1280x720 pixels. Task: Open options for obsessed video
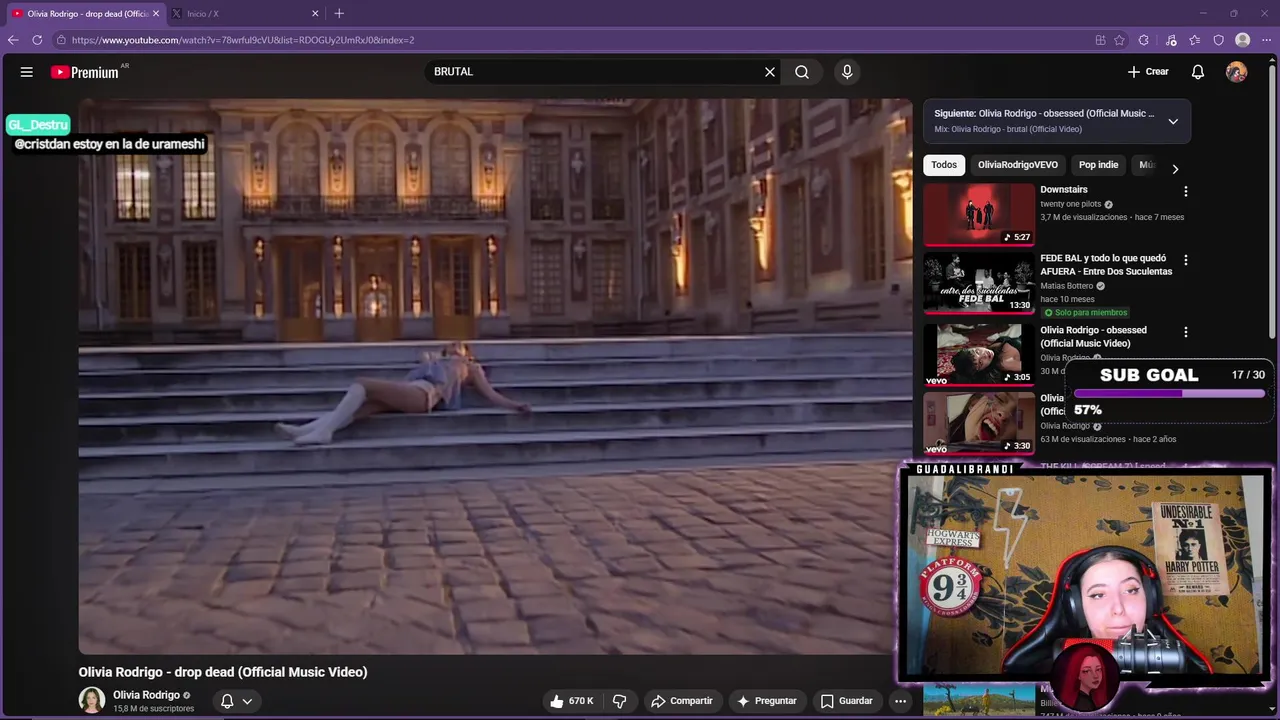point(1186,332)
